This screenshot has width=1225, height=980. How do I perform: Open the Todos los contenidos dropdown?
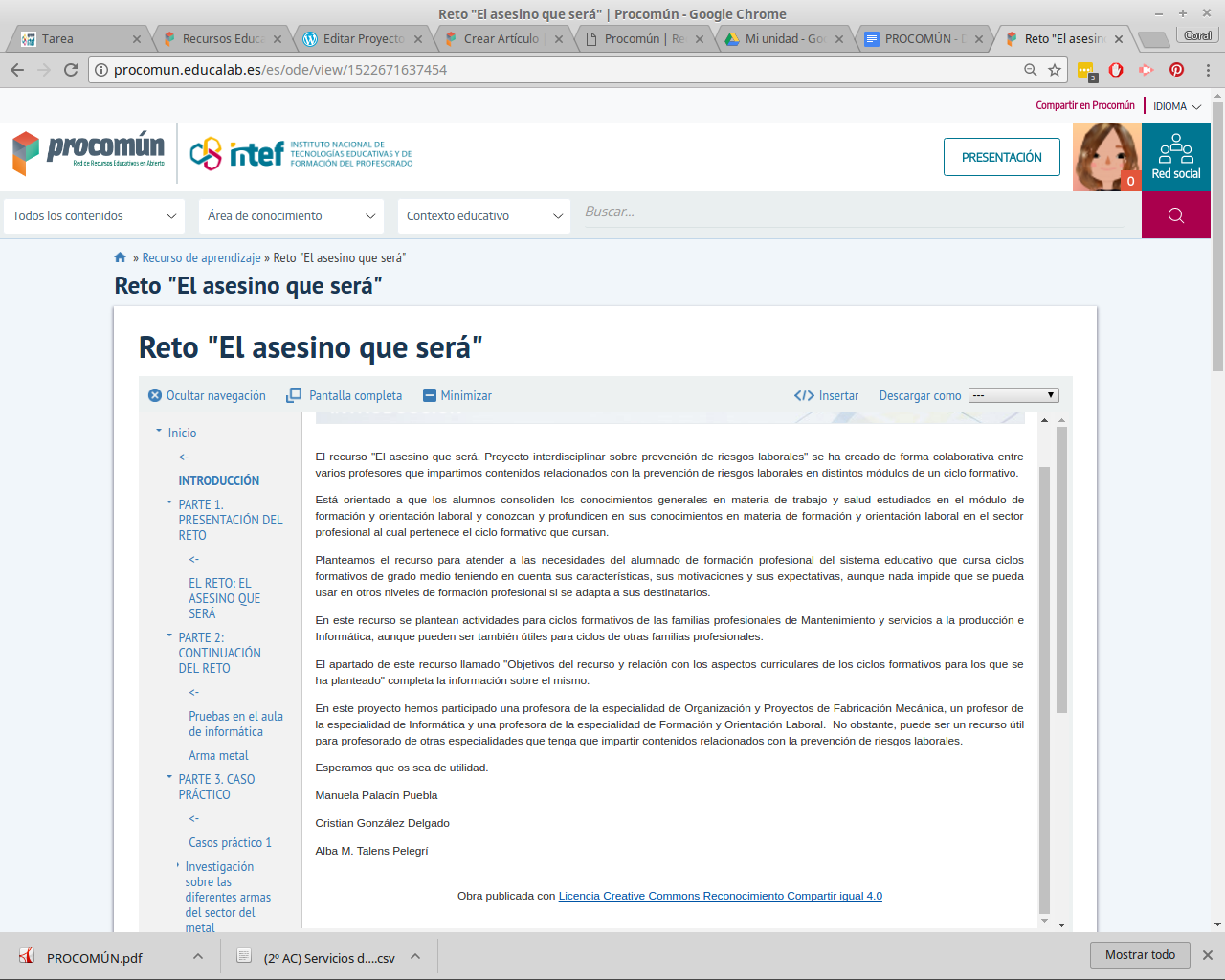point(93,215)
